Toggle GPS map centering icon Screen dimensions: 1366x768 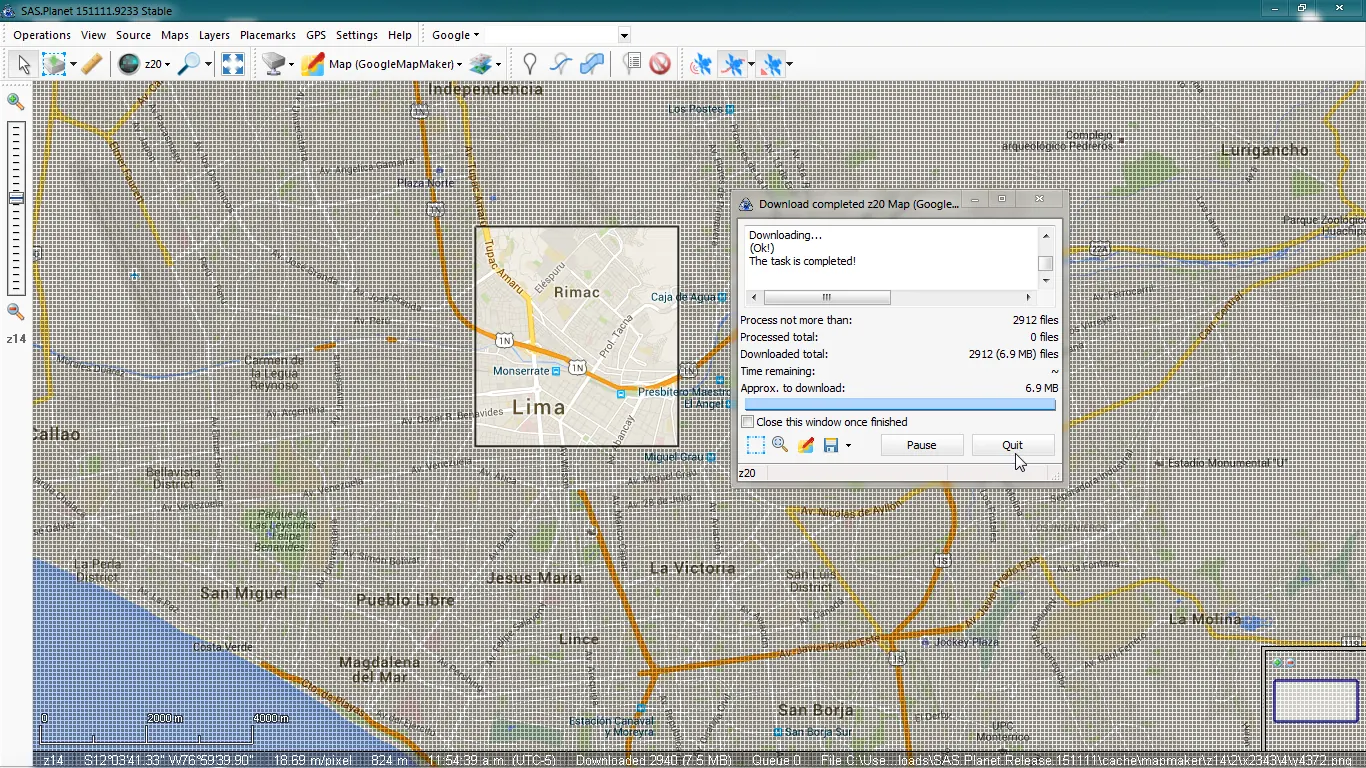point(770,64)
